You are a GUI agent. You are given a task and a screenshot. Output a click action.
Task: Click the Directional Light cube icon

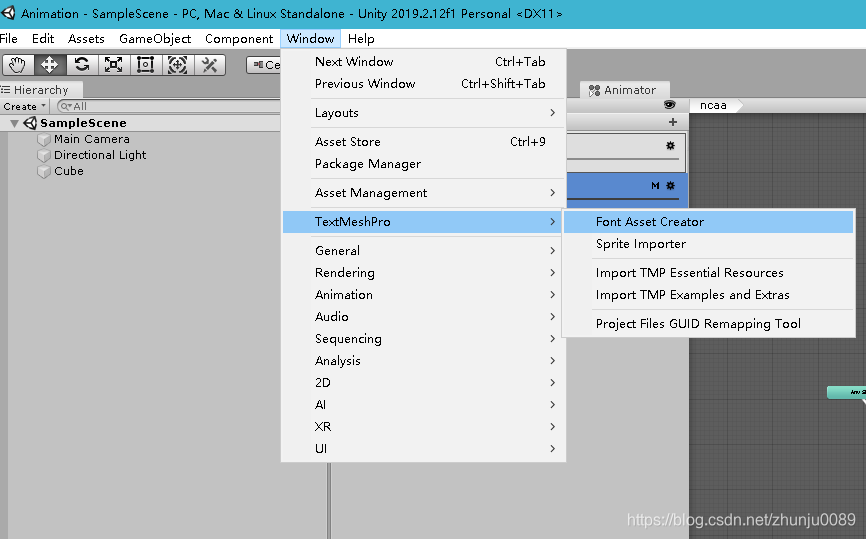[44, 155]
